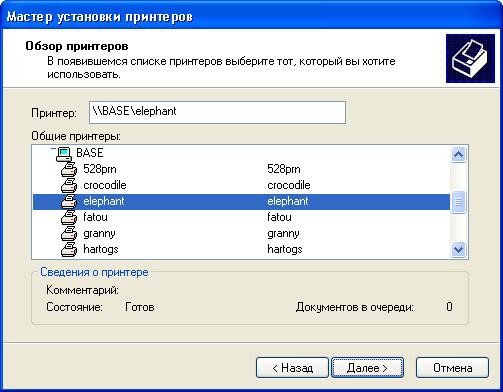Collapse the BASE computer node
The image size is (503, 392).
pos(53,150)
